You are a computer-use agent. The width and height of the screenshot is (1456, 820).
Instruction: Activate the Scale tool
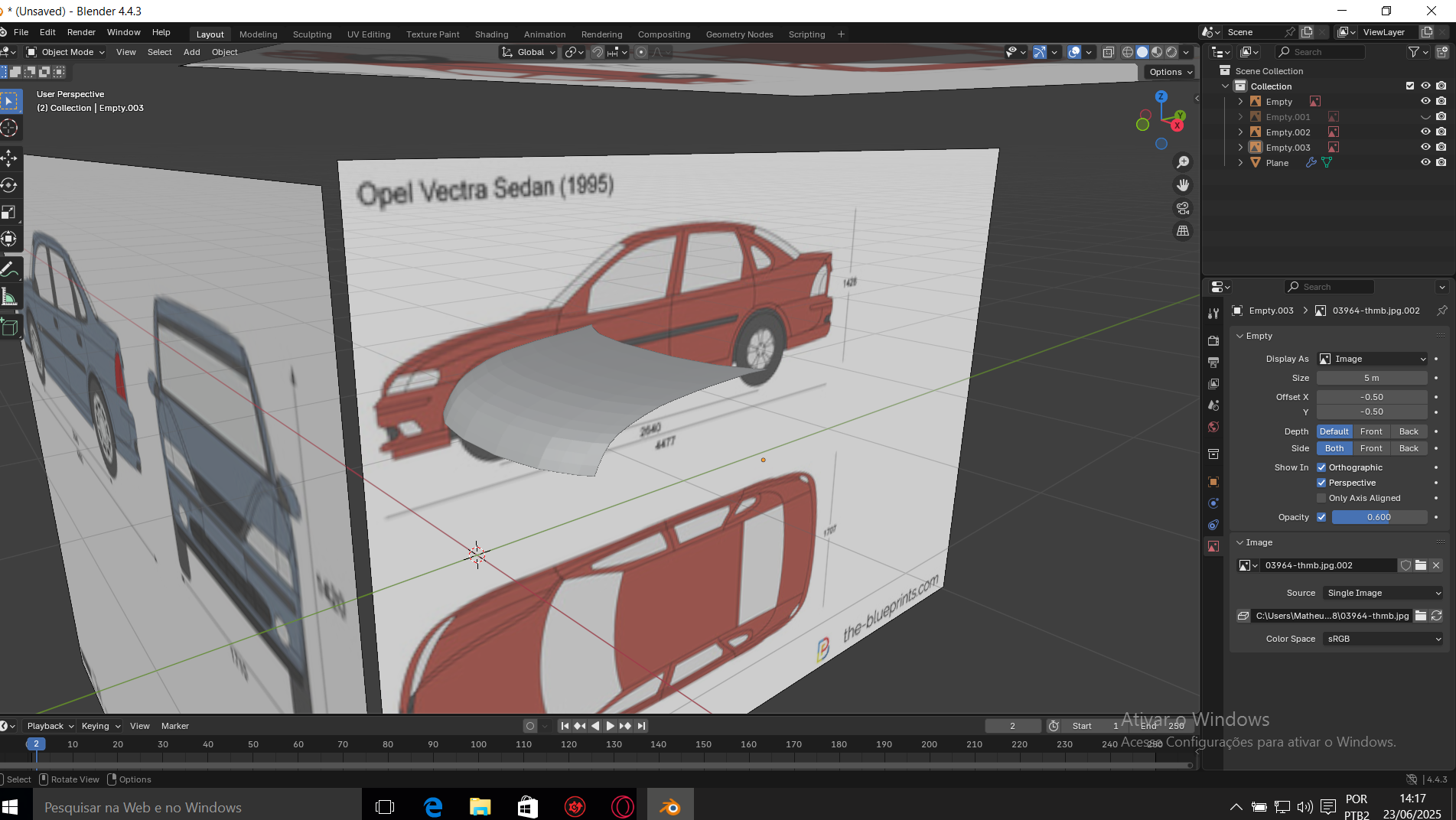(x=9, y=212)
